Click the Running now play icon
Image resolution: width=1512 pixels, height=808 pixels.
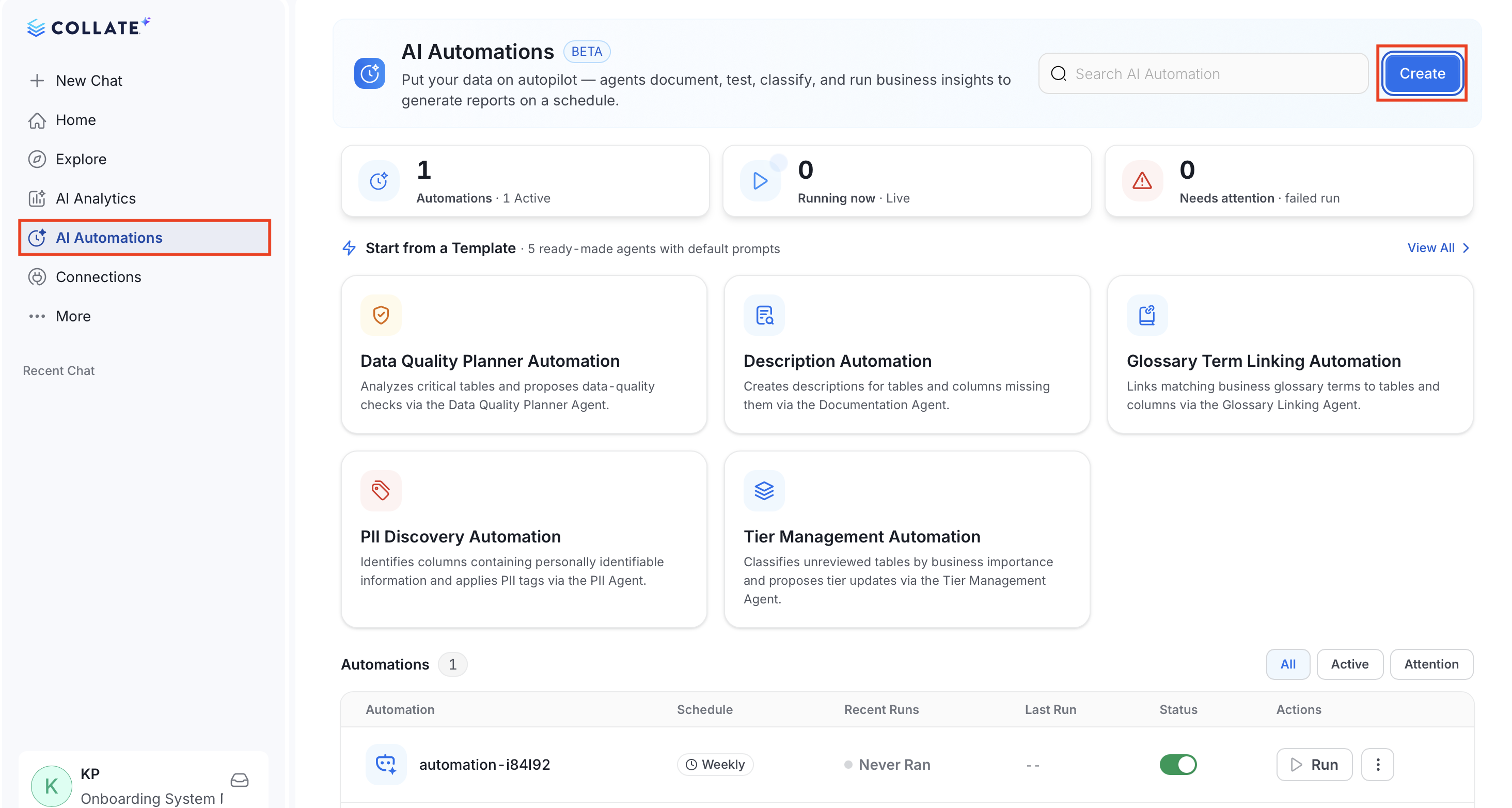click(x=760, y=181)
